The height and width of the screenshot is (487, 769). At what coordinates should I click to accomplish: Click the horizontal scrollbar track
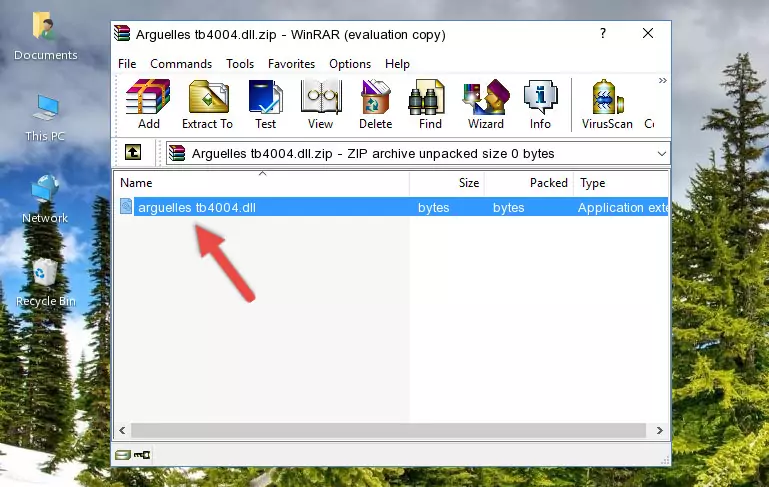point(388,430)
